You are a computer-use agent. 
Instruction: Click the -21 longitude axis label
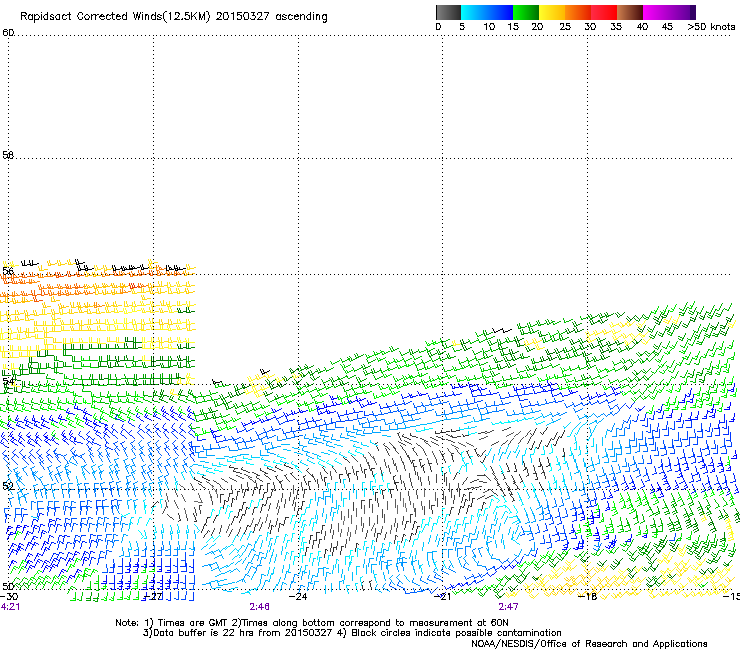[x=442, y=596]
